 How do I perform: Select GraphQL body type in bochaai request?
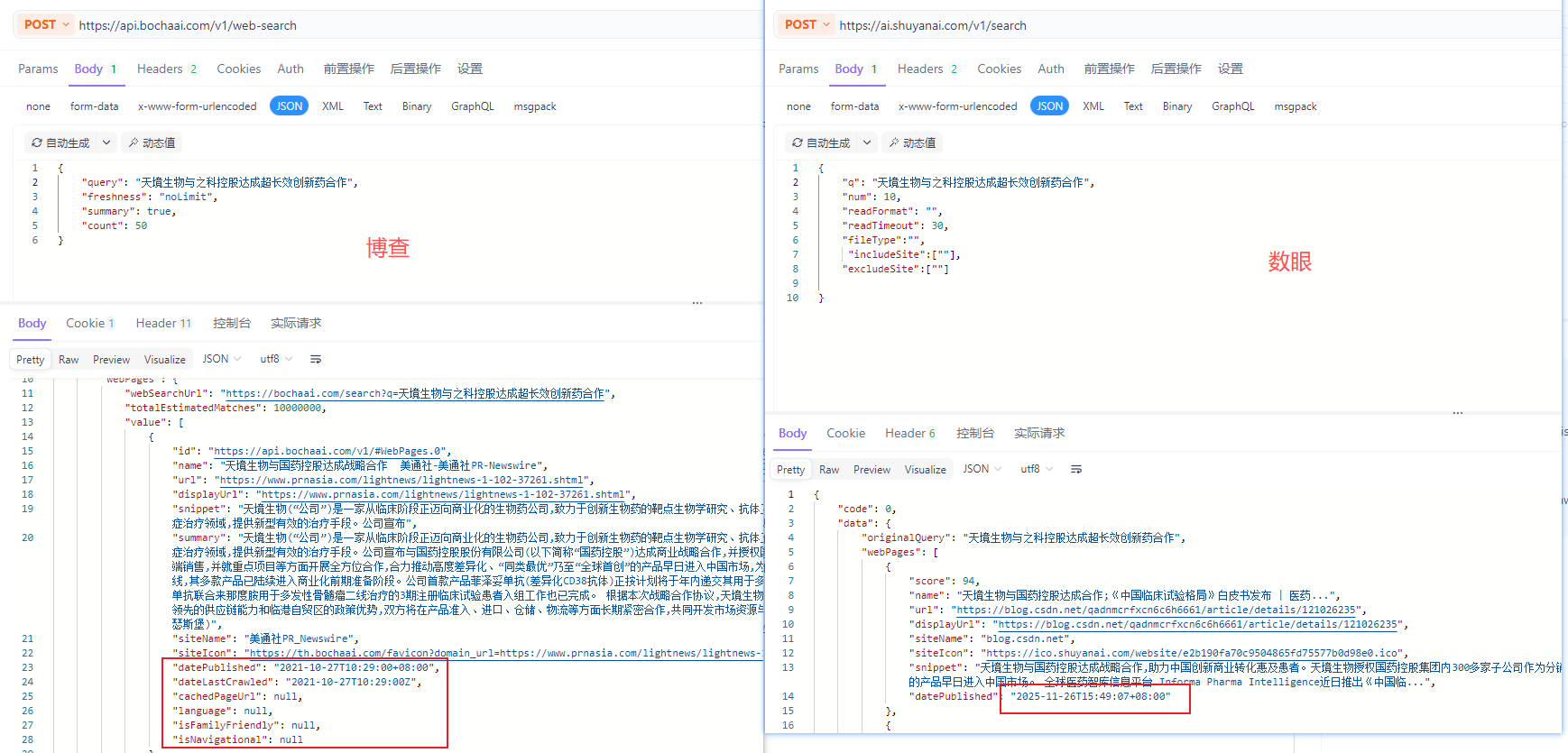pyautogui.click(x=473, y=106)
